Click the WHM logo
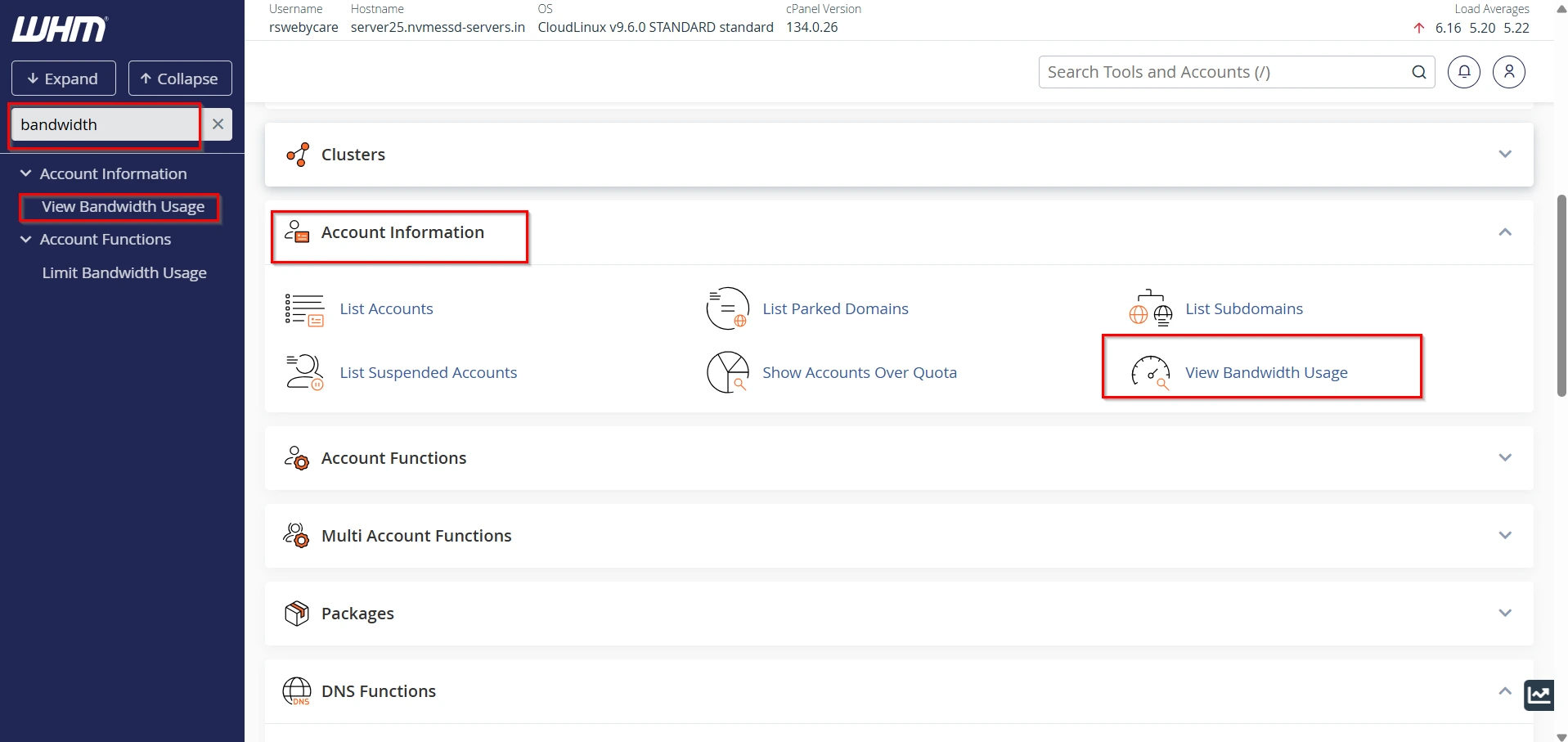This screenshot has width=1568, height=742. [x=59, y=29]
